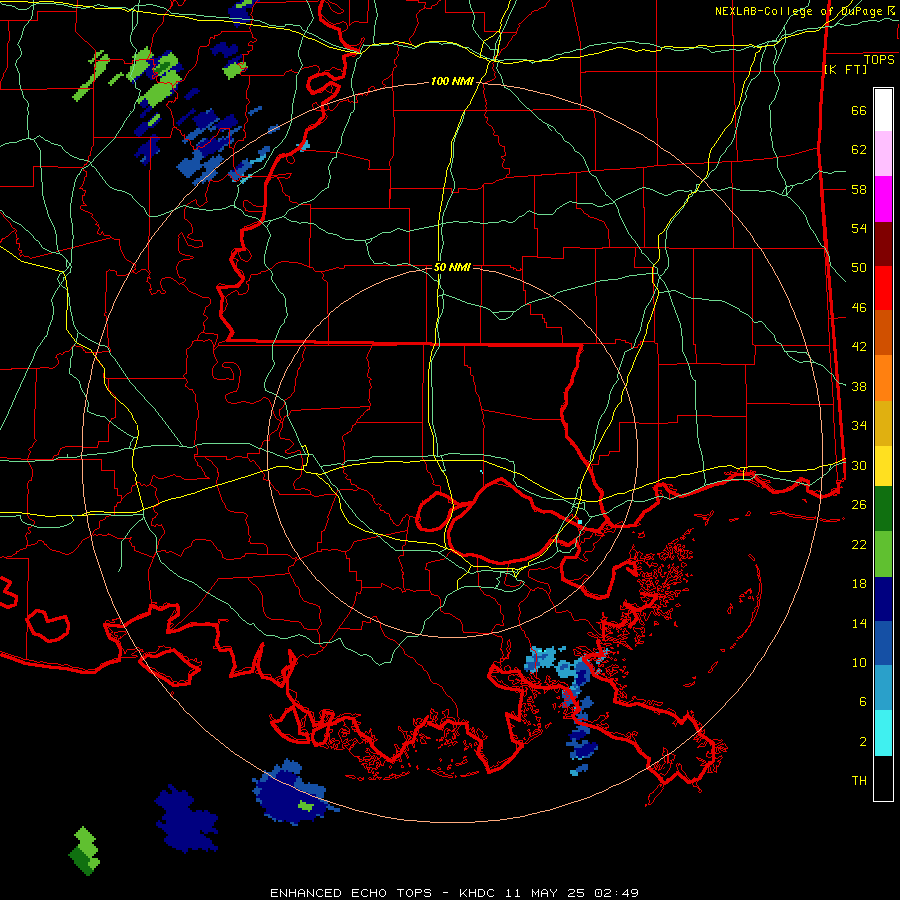Click the sky blue 6 kft legend swatch

click(x=883, y=688)
